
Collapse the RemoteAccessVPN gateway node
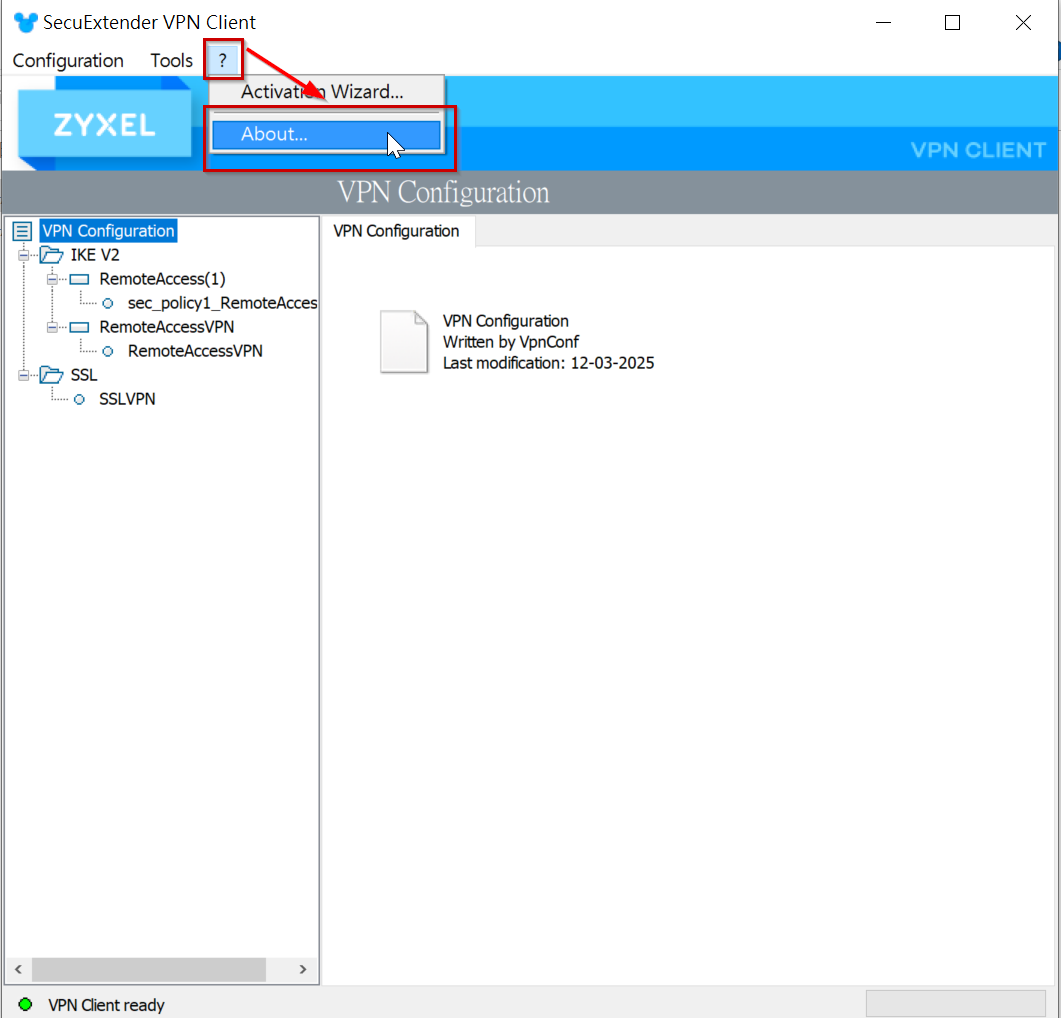(x=52, y=328)
